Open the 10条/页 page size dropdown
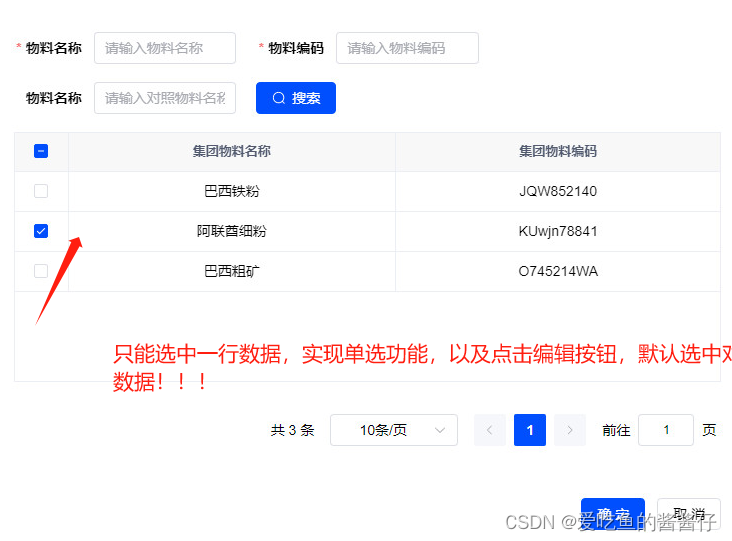The height and width of the screenshot is (541, 732). click(394, 430)
